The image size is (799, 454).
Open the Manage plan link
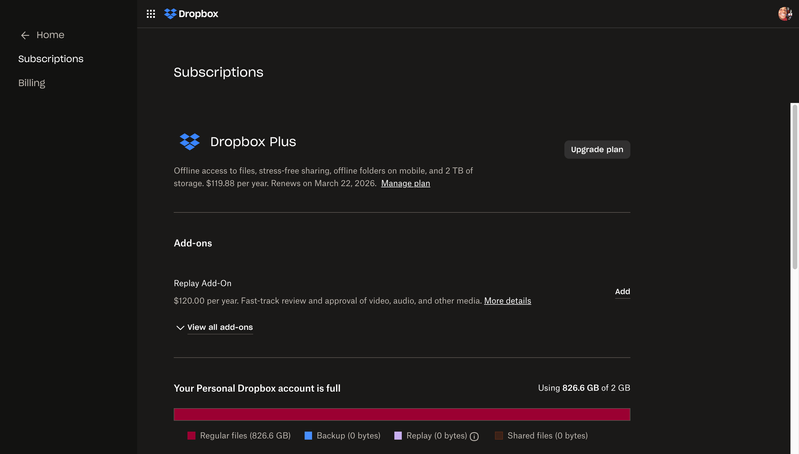click(x=405, y=184)
